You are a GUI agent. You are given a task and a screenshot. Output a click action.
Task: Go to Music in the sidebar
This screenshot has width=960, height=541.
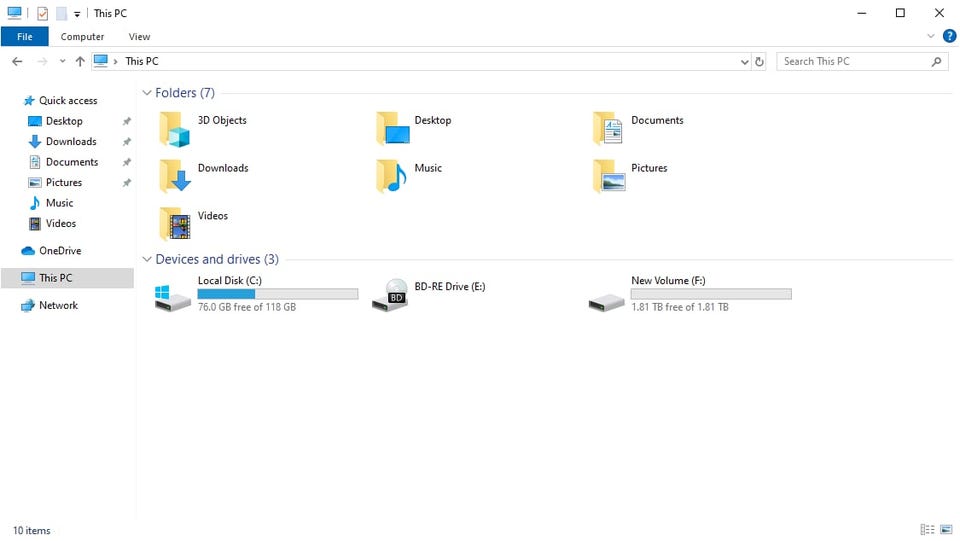click(x=59, y=203)
